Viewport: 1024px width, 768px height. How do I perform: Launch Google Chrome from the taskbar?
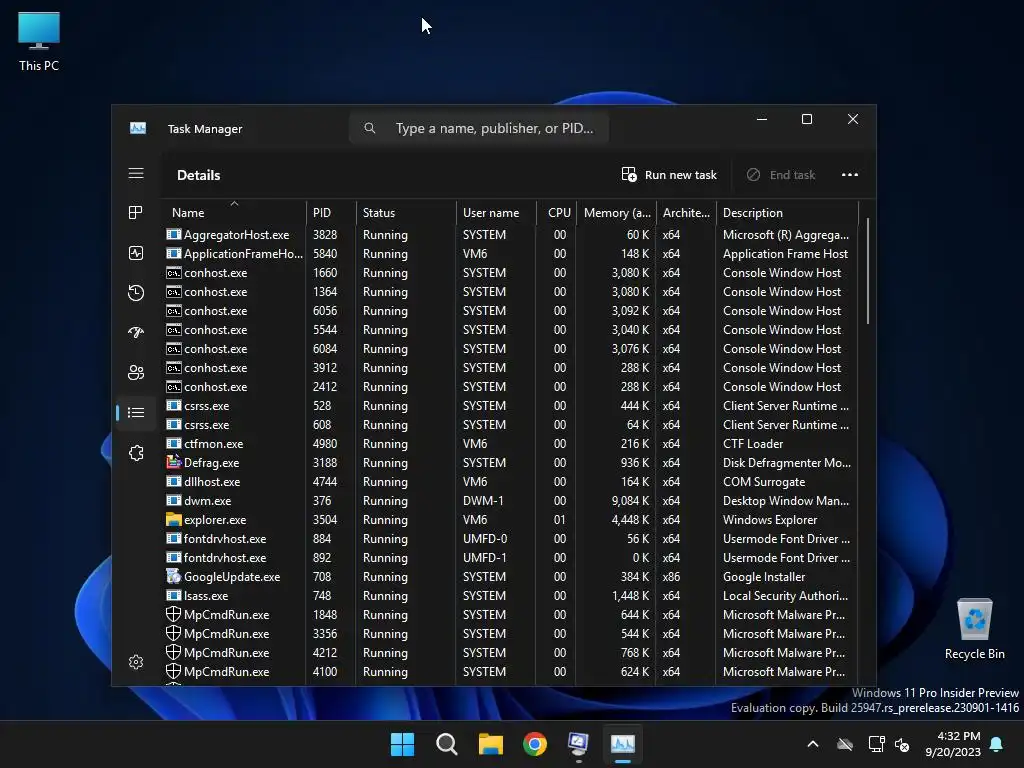535,744
